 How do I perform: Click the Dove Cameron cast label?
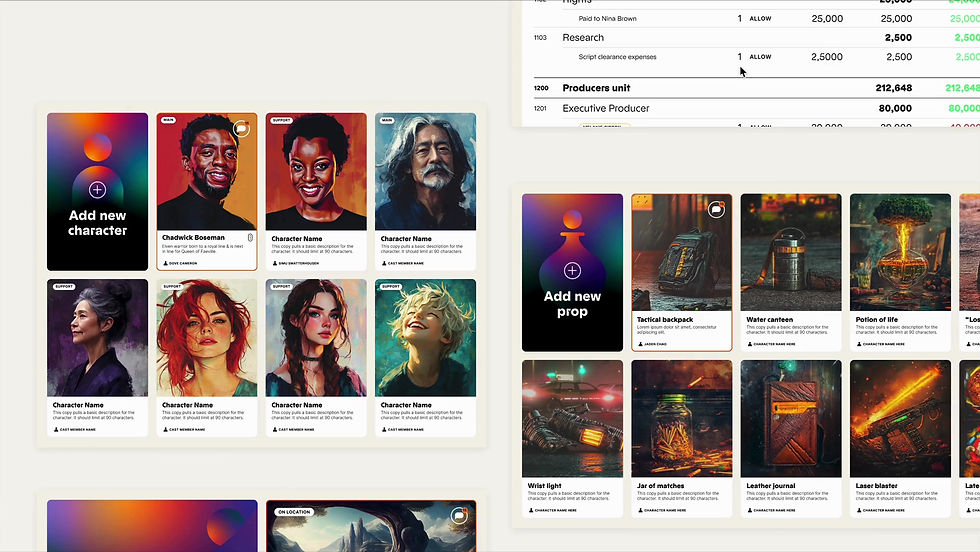pyautogui.click(x=182, y=263)
